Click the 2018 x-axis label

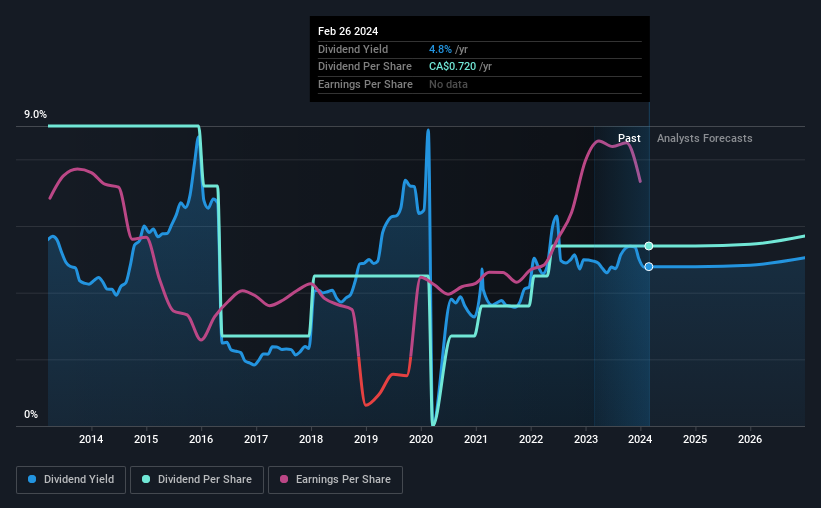(311, 439)
